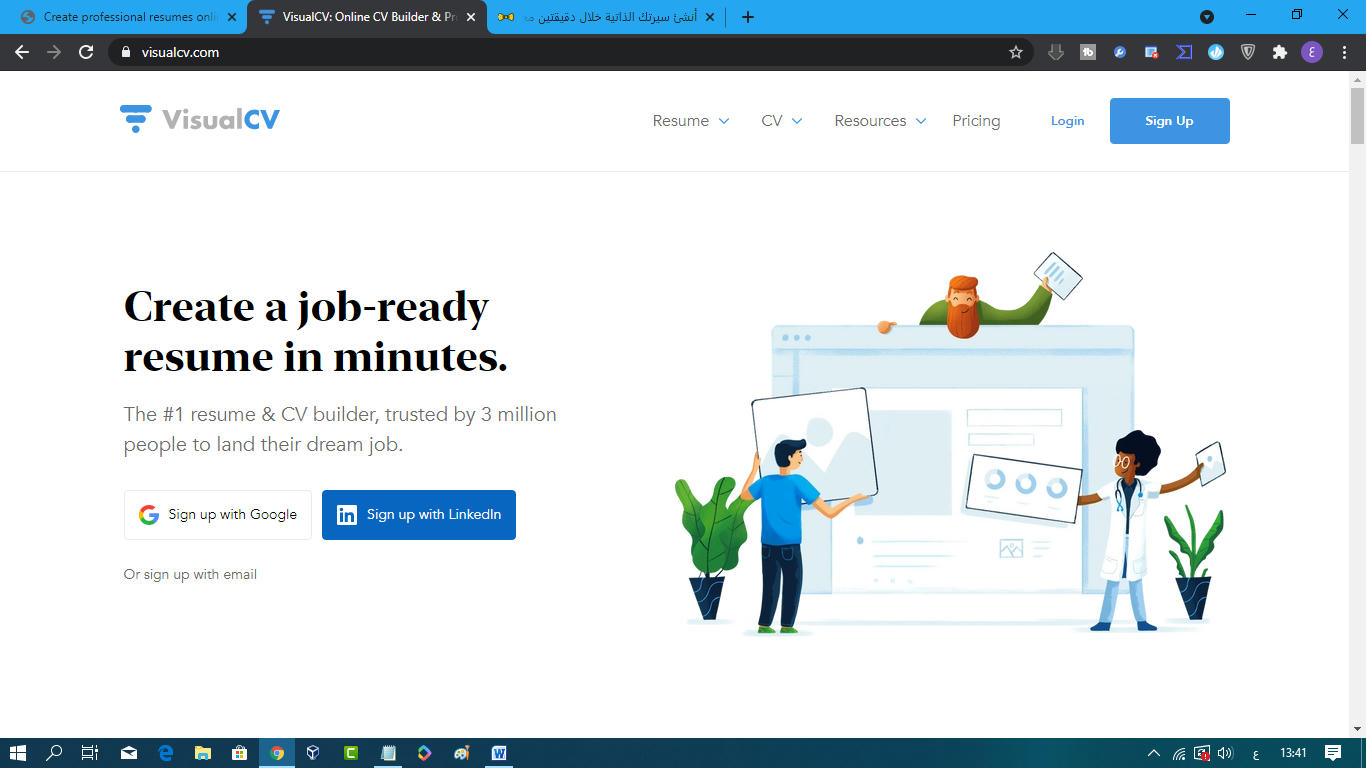This screenshot has height=768, width=1366.
Task: Open the blue wrench extension
Action: 1120,52
